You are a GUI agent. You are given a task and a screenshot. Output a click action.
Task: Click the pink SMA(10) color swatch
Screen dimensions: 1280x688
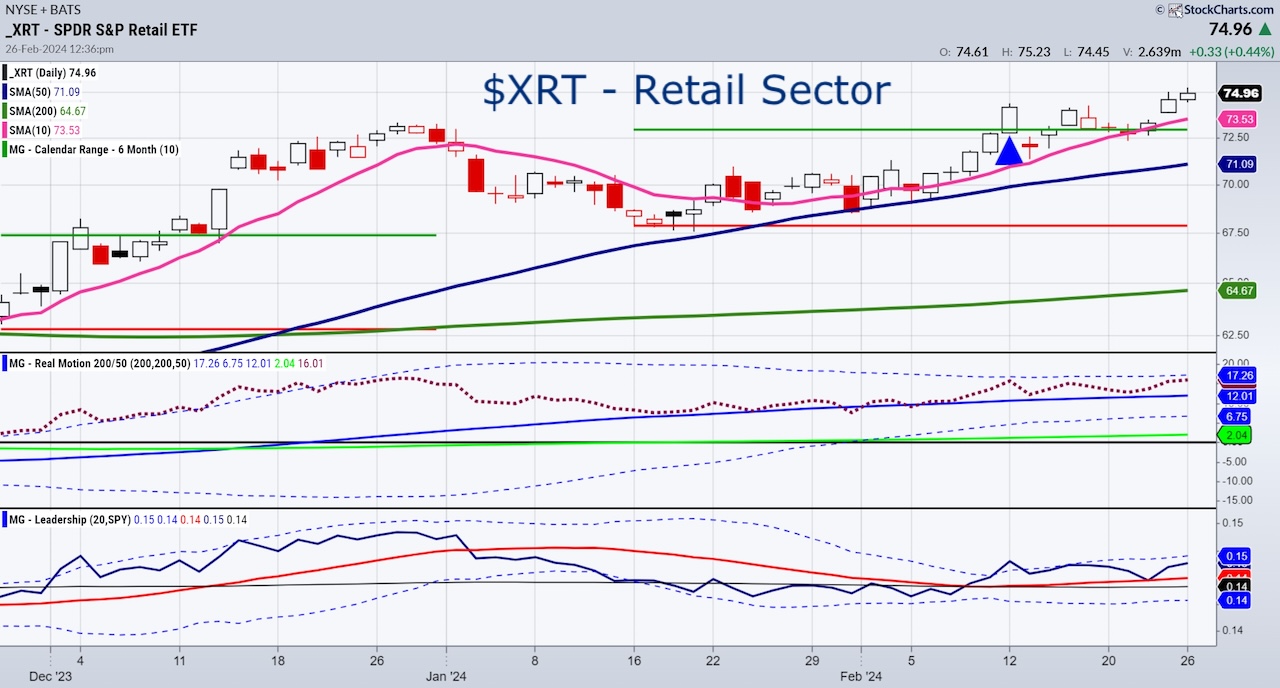[x=4, y=130]
